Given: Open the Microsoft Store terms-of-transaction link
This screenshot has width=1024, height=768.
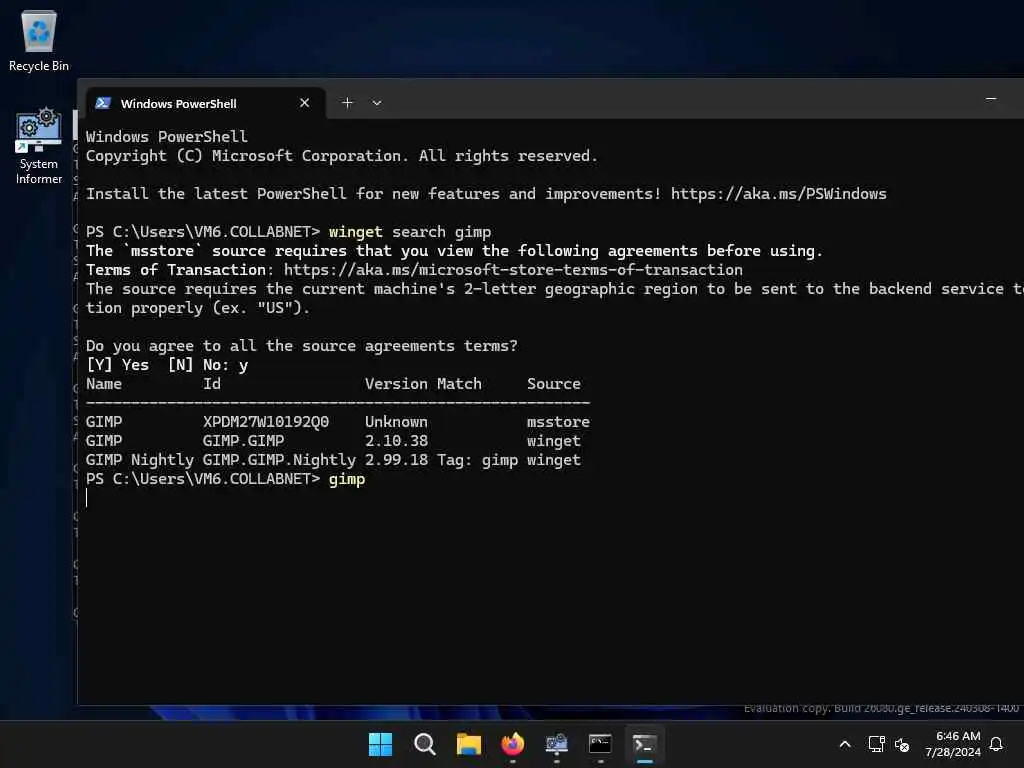Looking at the screenshot, I should tap(513, 270).
